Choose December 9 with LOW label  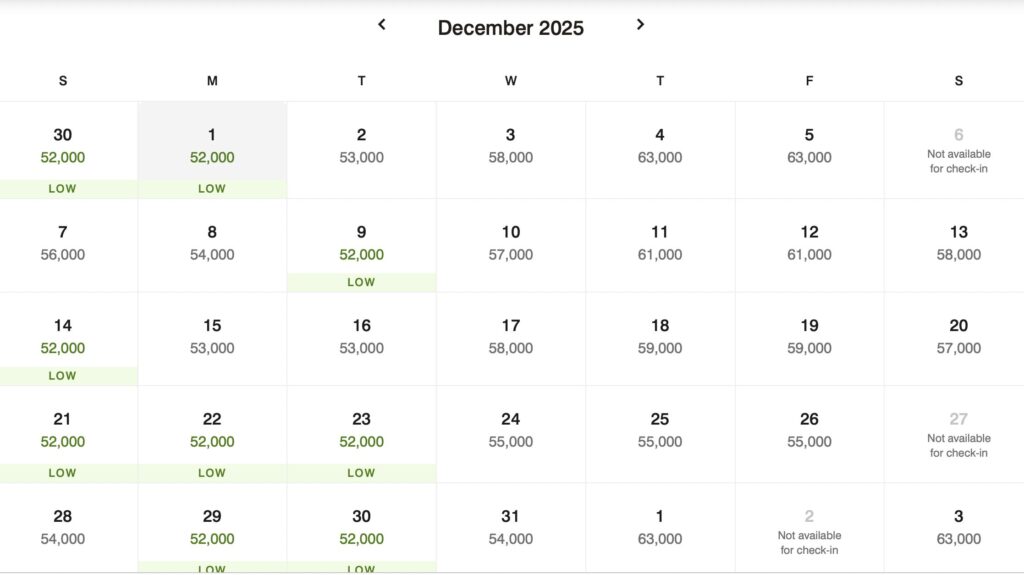coord(361,246)
